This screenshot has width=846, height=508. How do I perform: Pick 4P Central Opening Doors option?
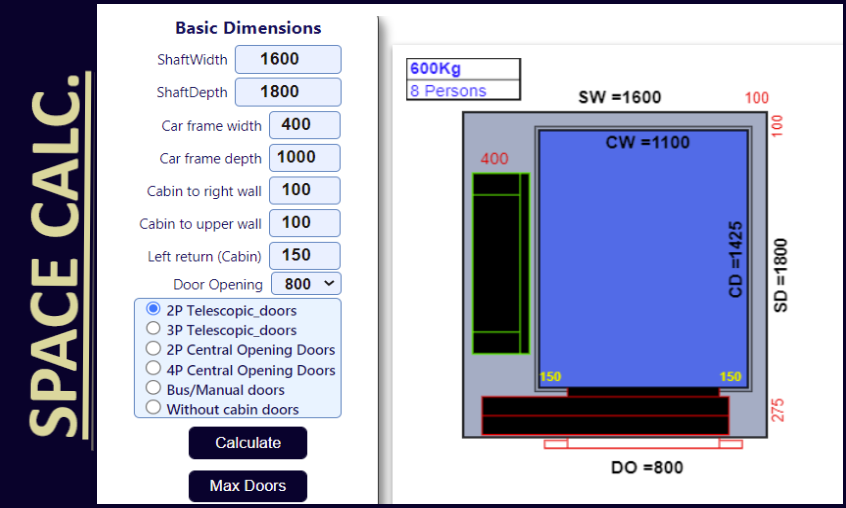[x=153, y=369]
